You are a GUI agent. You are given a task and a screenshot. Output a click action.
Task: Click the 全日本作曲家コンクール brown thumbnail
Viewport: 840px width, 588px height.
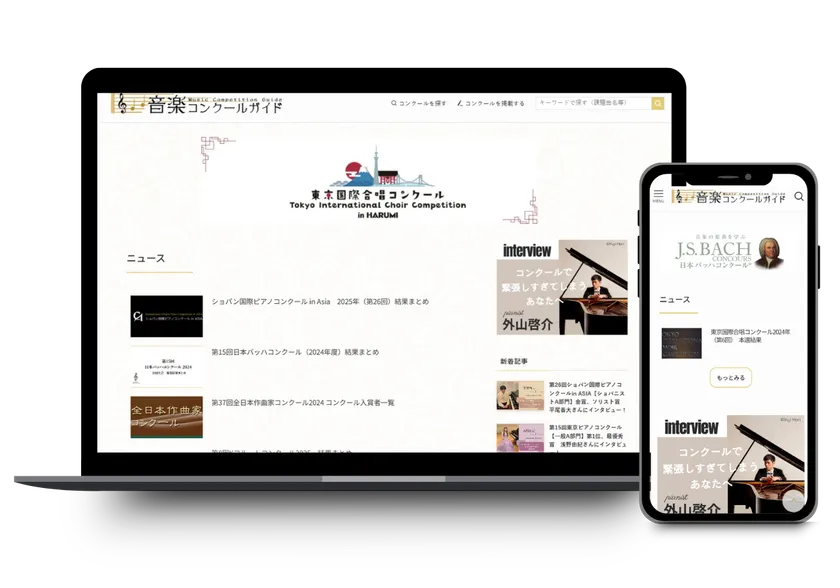167,417
